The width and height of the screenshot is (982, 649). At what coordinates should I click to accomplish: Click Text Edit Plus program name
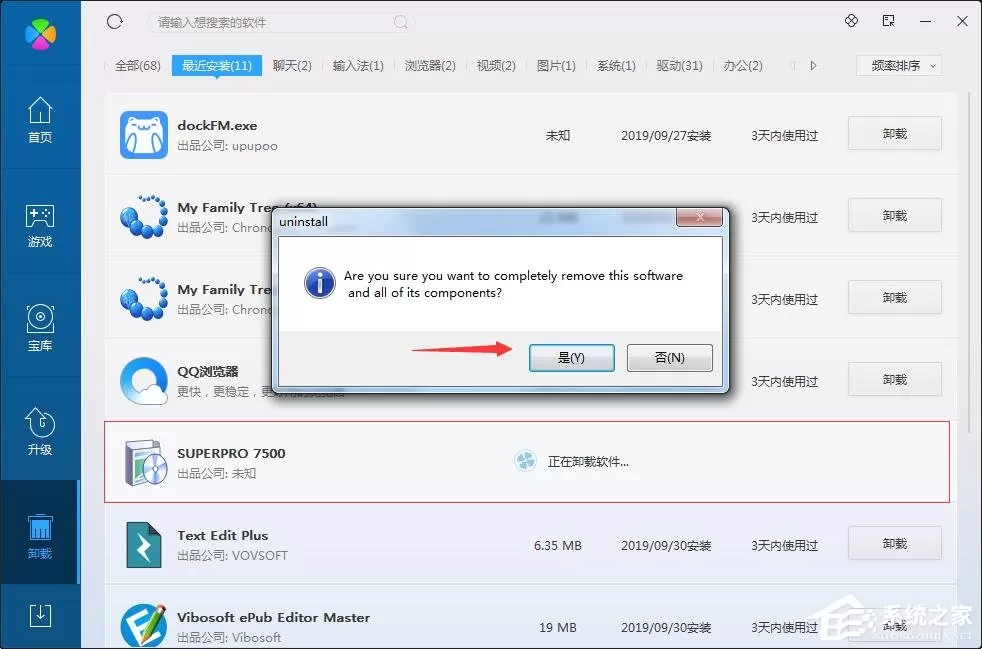pos(222,536)
